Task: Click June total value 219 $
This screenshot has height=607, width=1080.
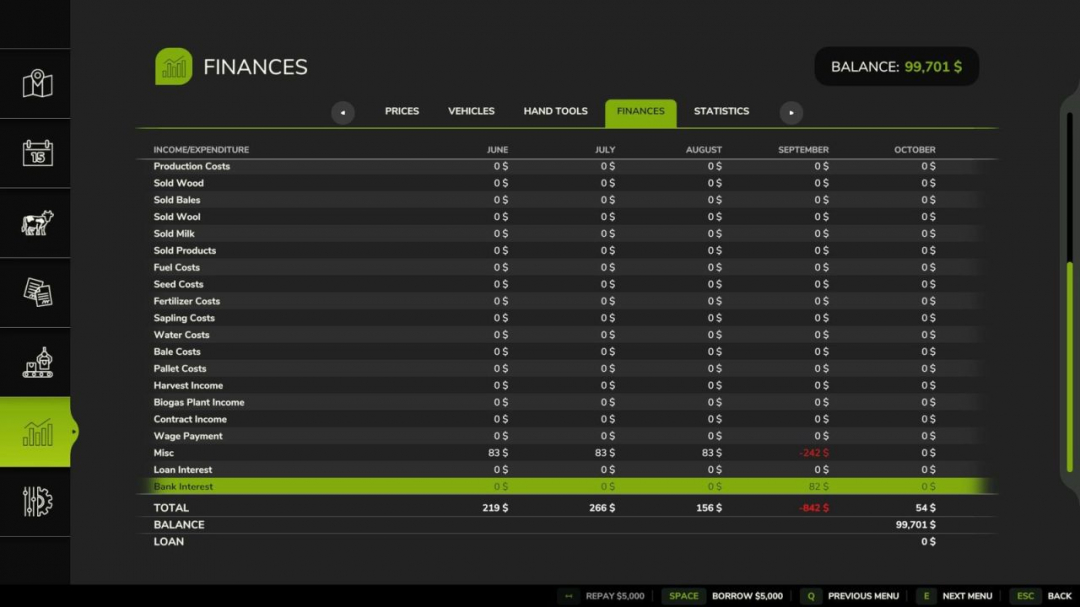Action: point(495,508)
